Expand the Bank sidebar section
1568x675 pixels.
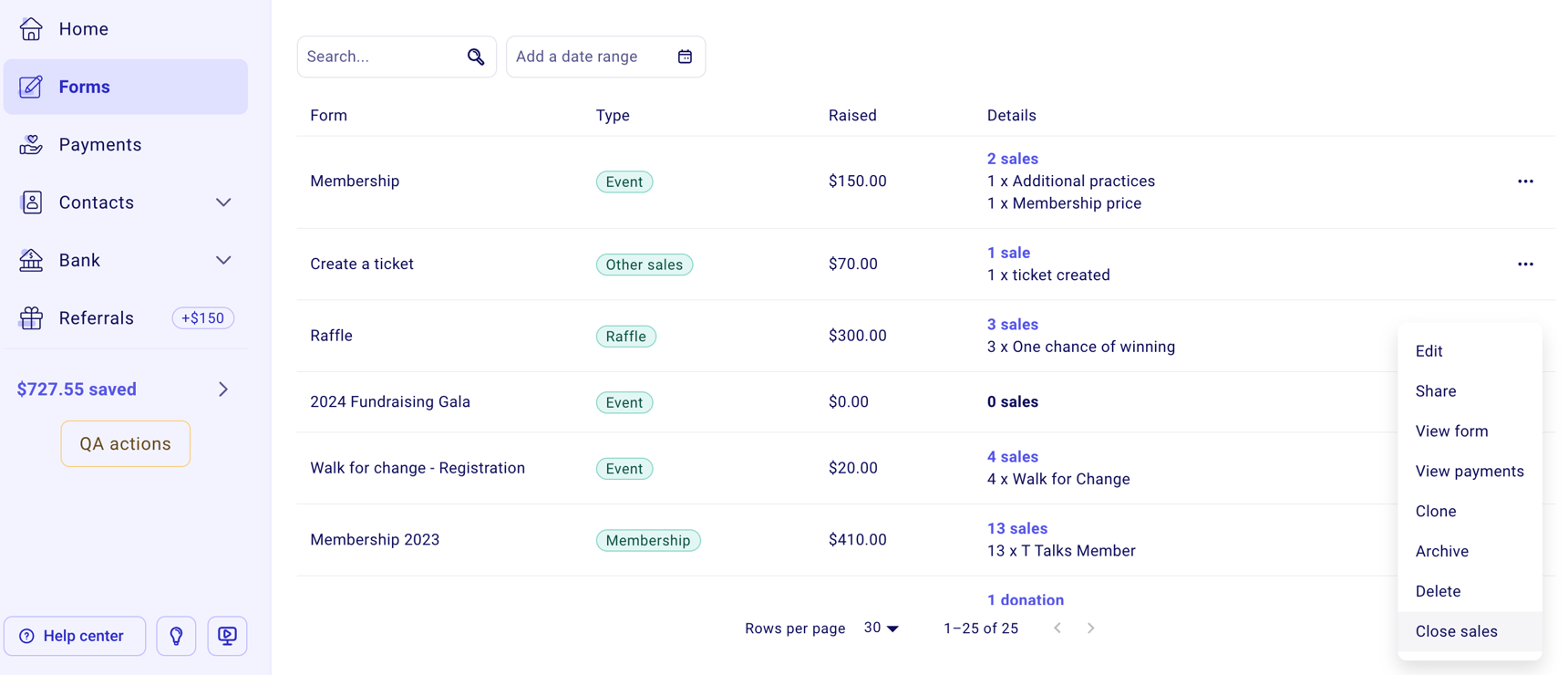223,261
